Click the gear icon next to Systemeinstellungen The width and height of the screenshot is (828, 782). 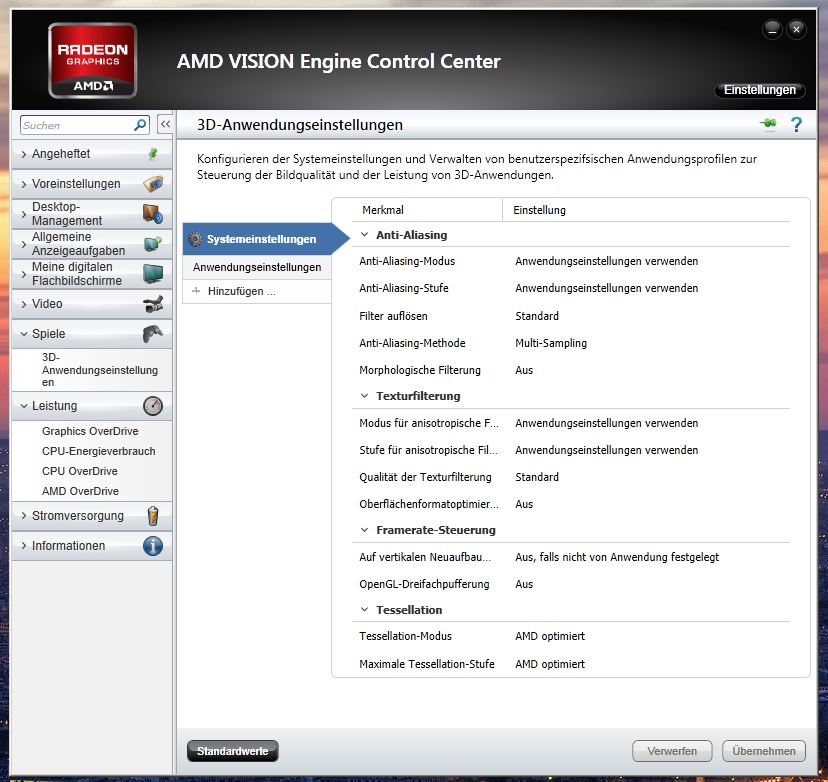coord(195,239)
